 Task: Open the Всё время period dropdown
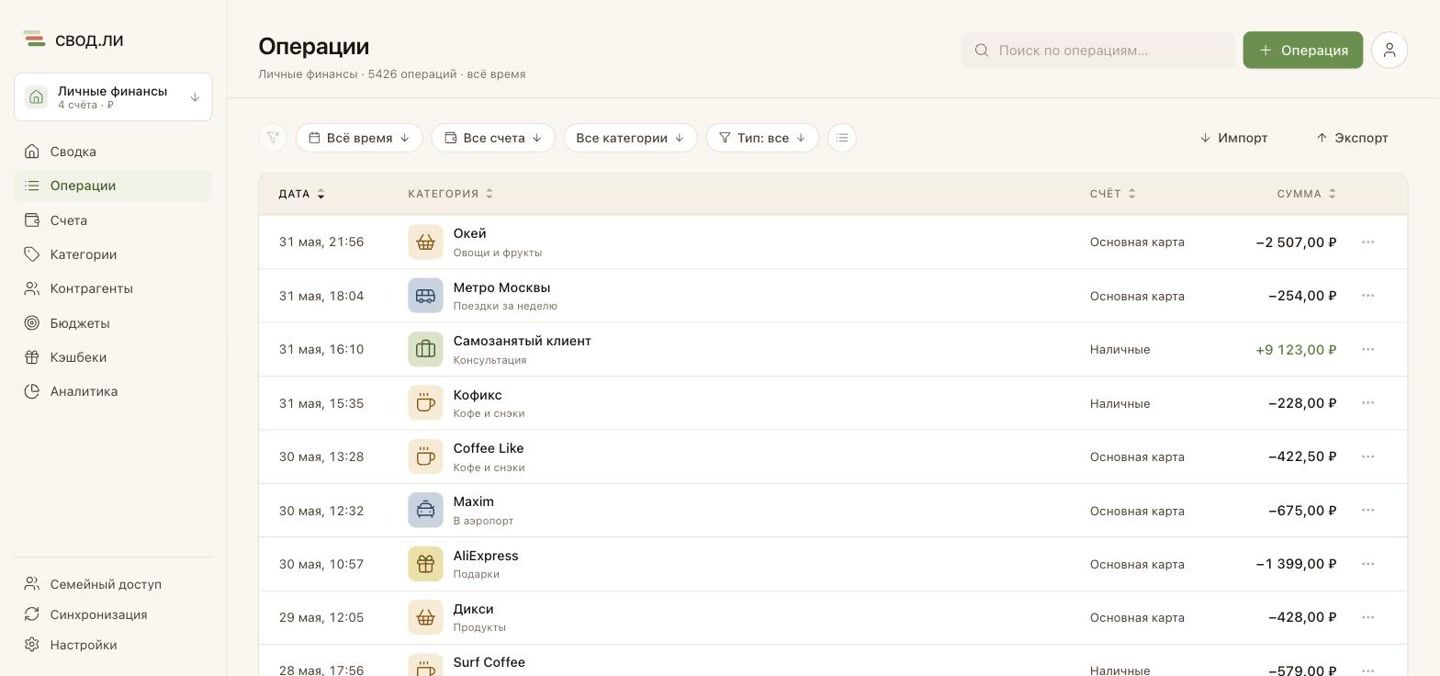(359, 138)
